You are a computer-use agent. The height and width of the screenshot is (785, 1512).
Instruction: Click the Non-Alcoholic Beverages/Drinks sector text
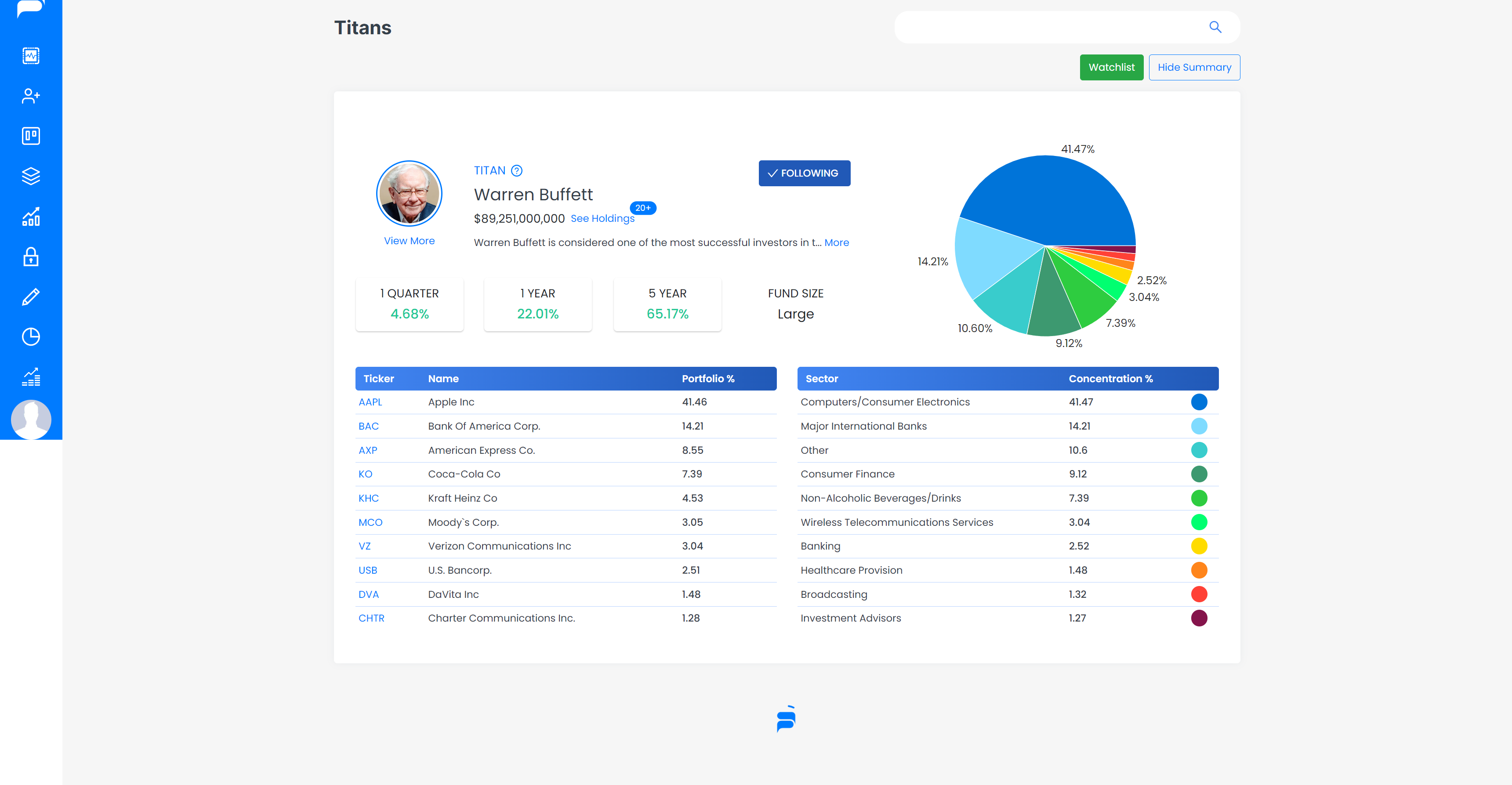pyautogui.click(x=881, y=498)
